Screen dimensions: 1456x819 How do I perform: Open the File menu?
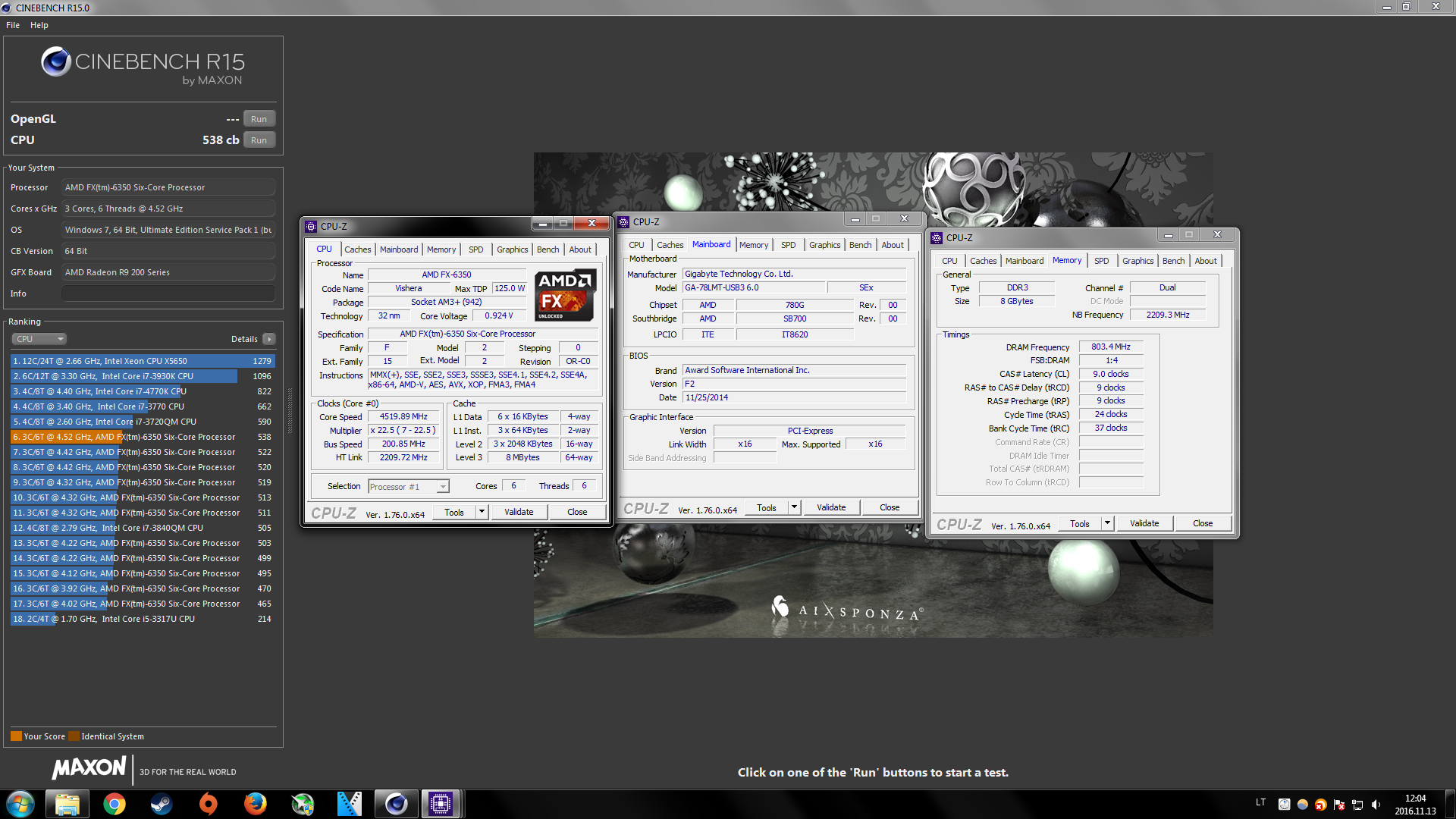coord(13,25)
